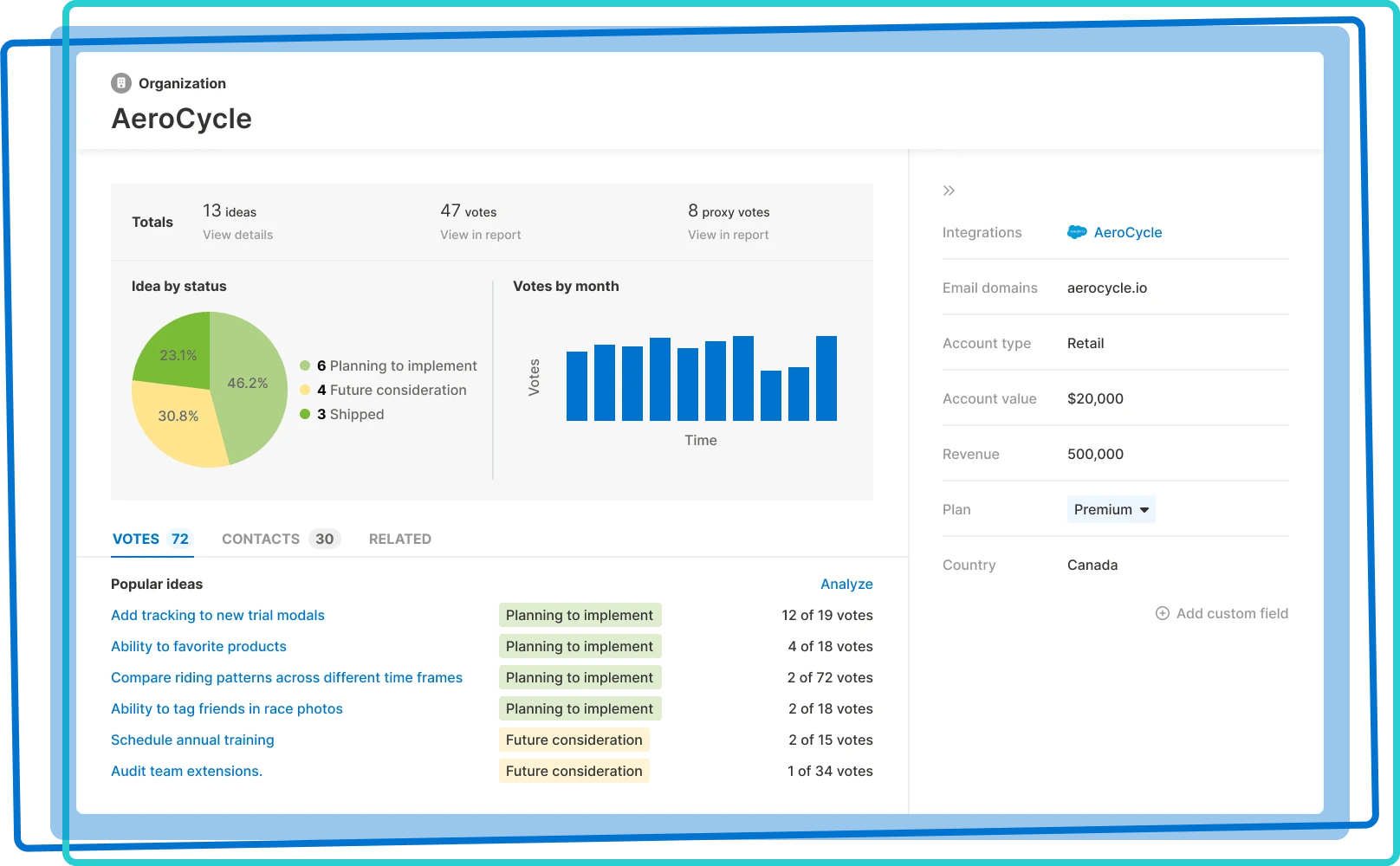
Task: Click the 2 of 15 votes text
Action: (x=830, y=740)
